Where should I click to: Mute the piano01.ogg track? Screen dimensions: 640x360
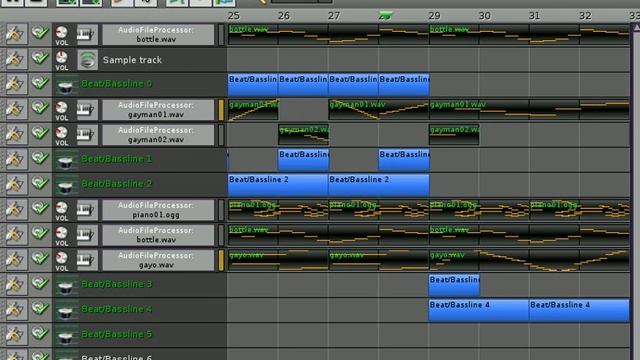point(40,209)
